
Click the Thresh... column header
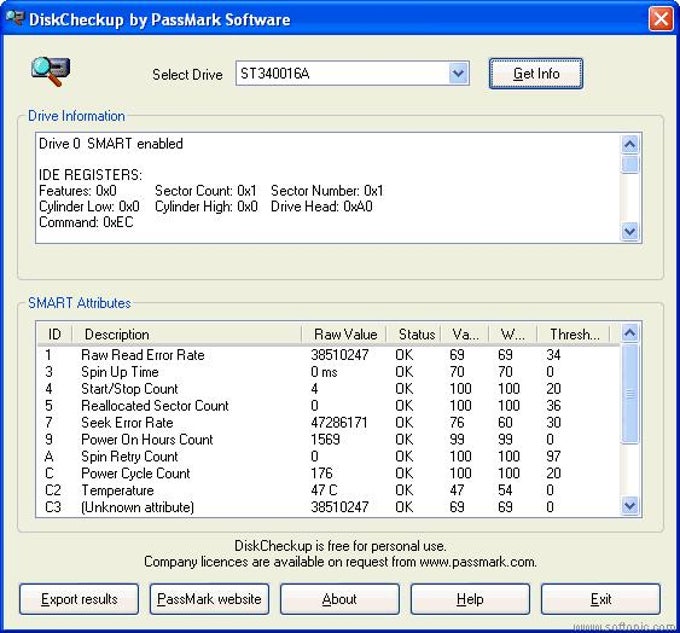click(573, 334)
